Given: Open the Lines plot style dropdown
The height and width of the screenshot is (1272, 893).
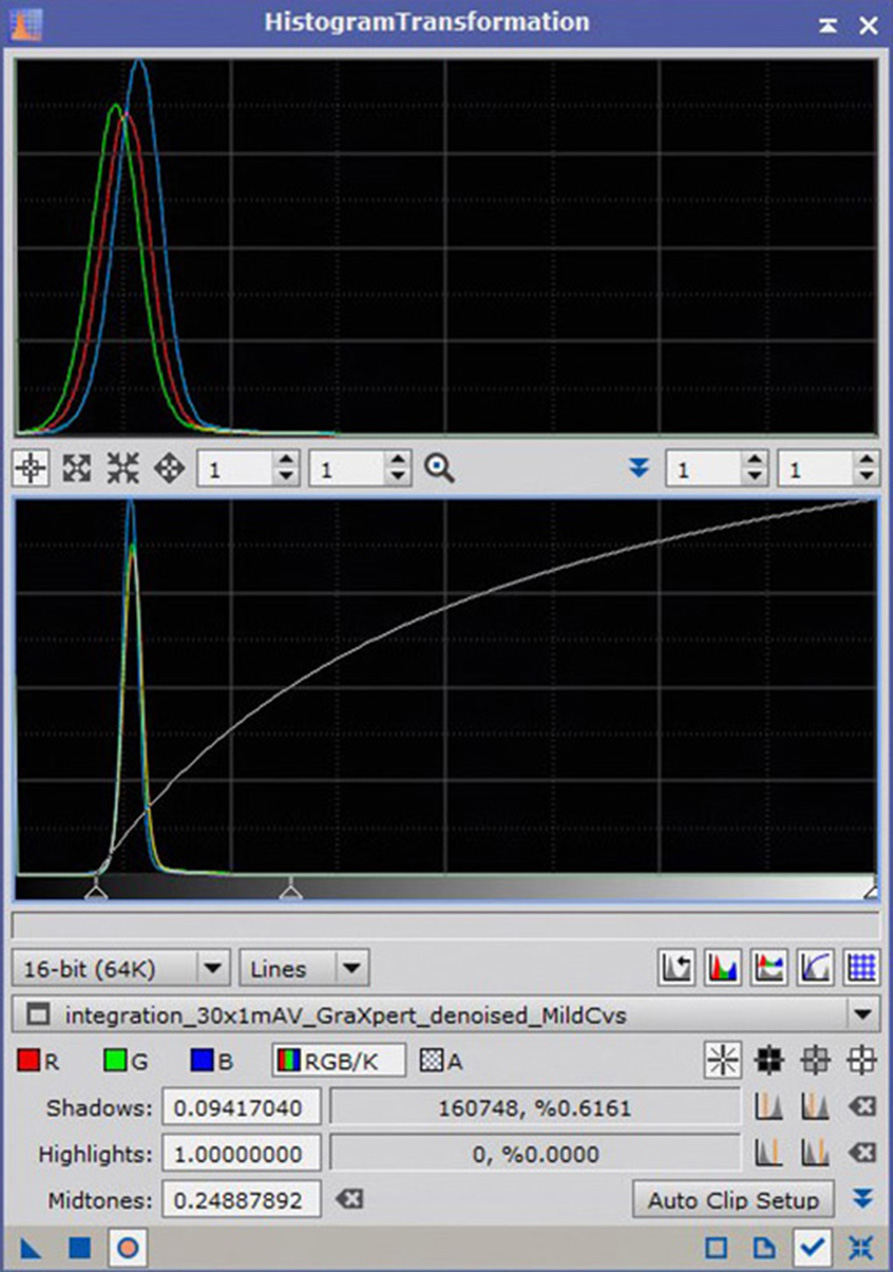Looking at the screenshot, I should 304,968.
